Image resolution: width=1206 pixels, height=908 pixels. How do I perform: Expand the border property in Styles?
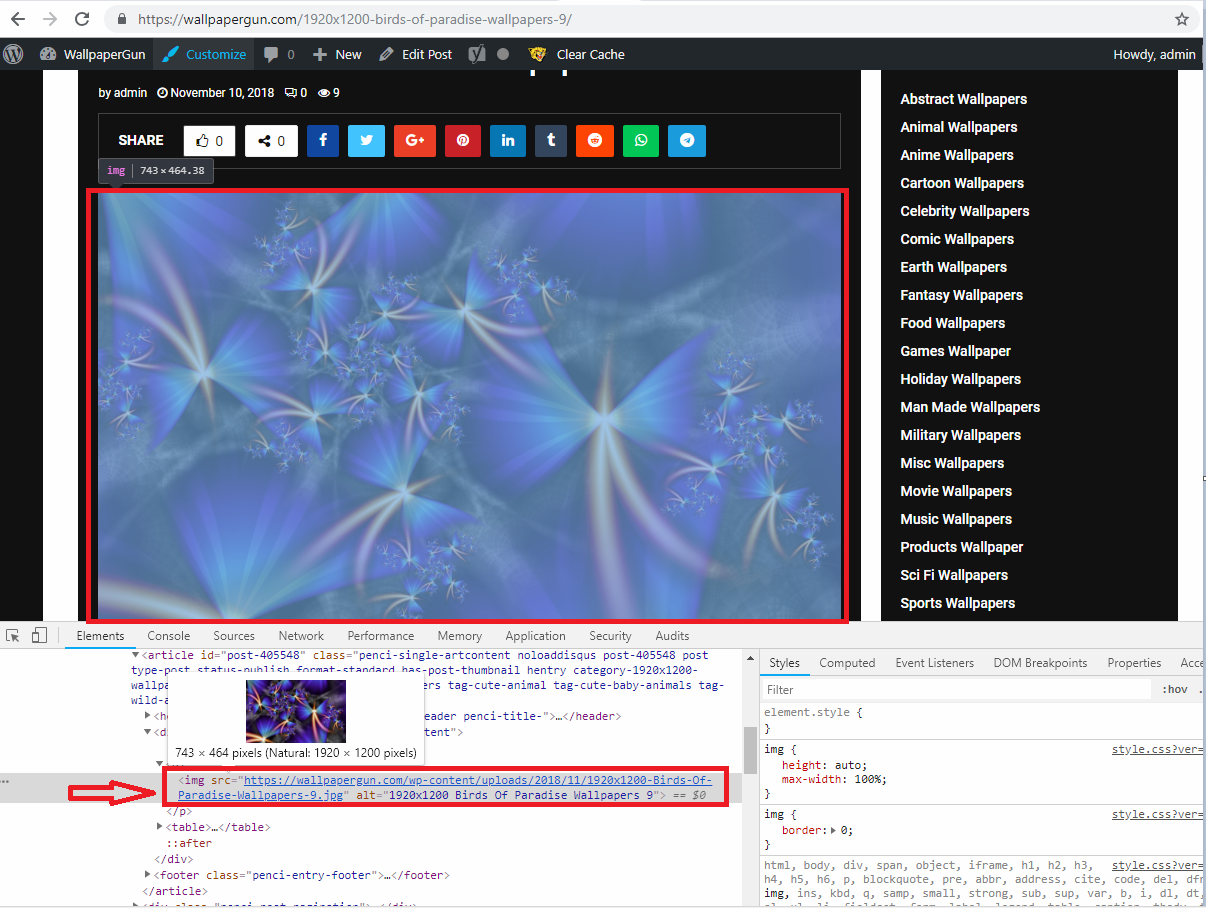(831, 830)
